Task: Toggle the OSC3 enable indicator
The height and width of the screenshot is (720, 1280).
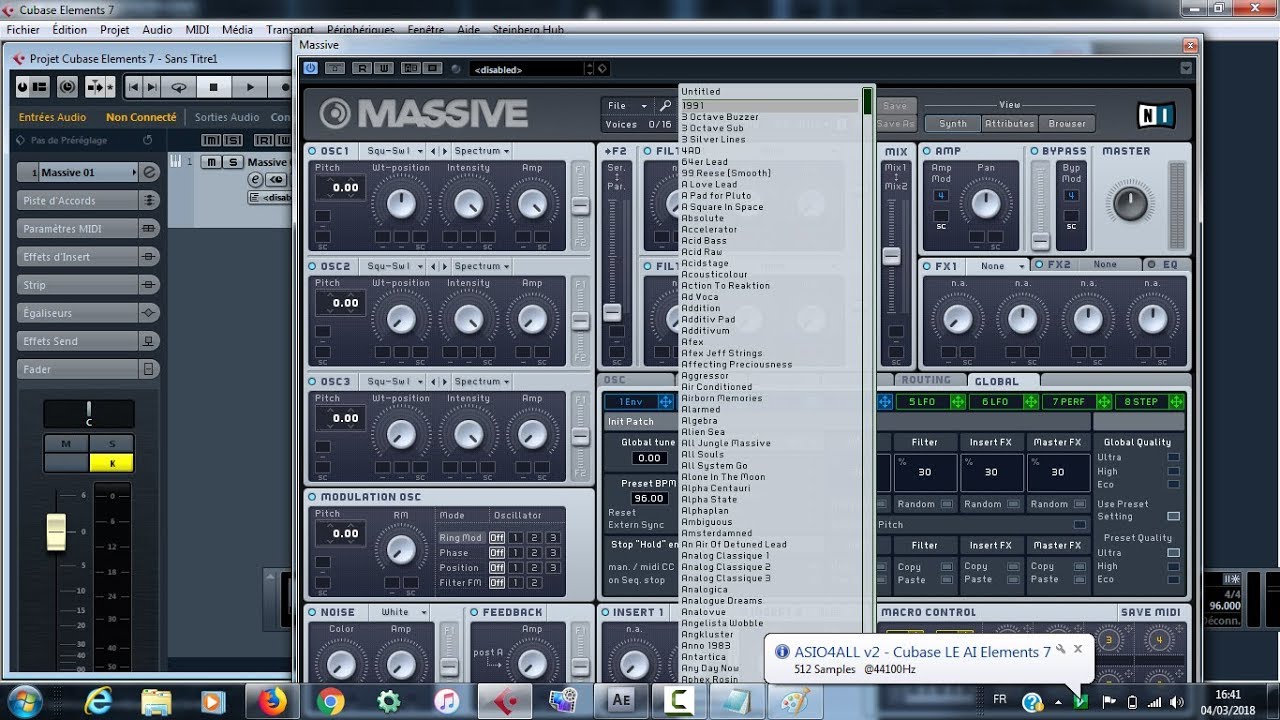Action: pos(313,382)
